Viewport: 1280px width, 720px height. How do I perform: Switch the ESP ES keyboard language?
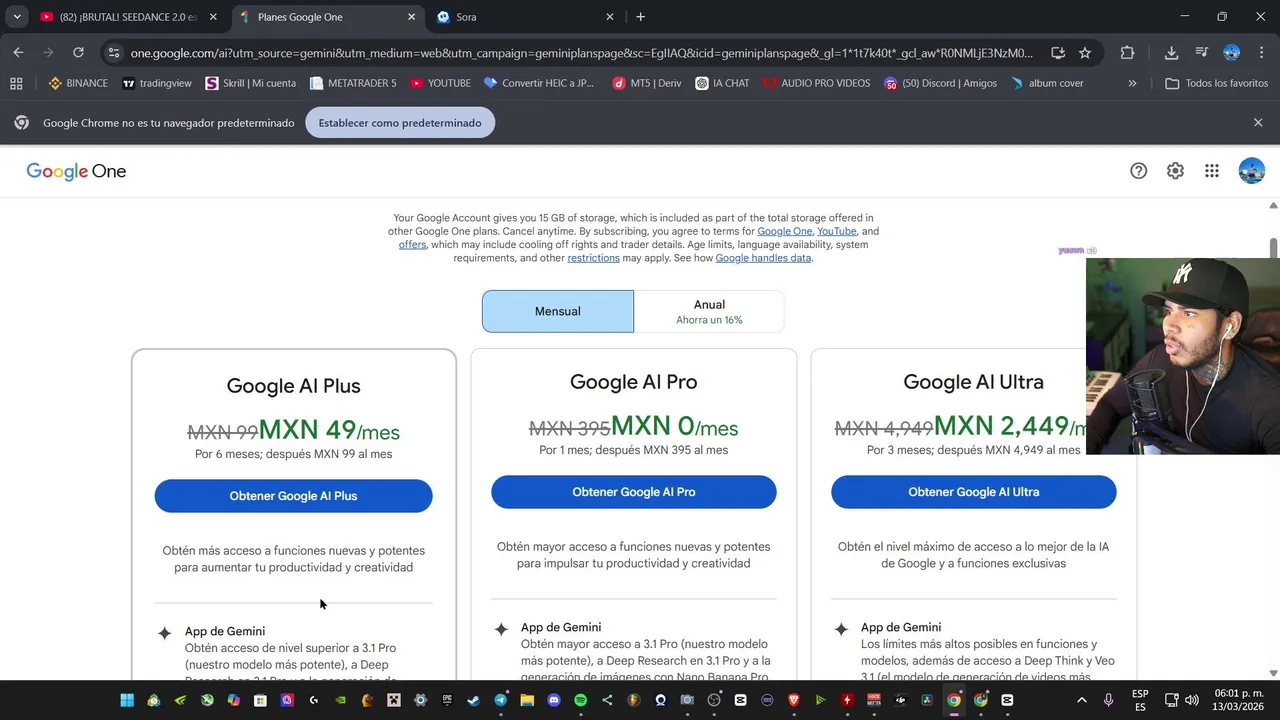(1140, 700)
